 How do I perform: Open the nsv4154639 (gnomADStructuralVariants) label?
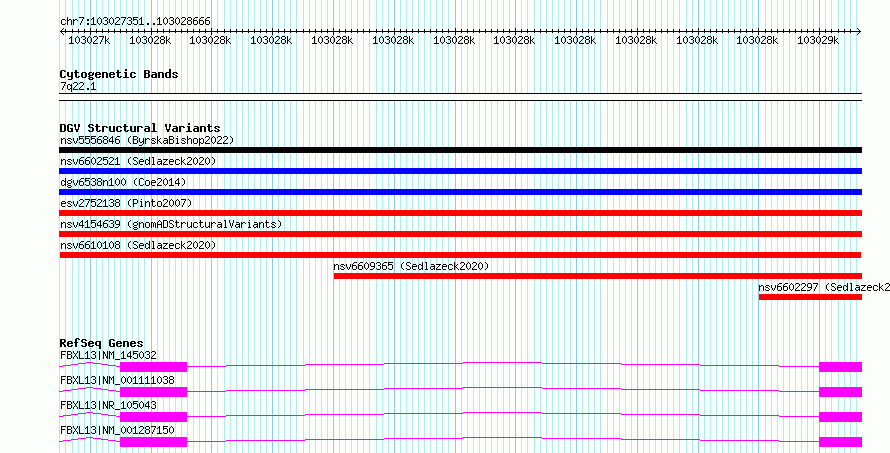coord(171,224)
